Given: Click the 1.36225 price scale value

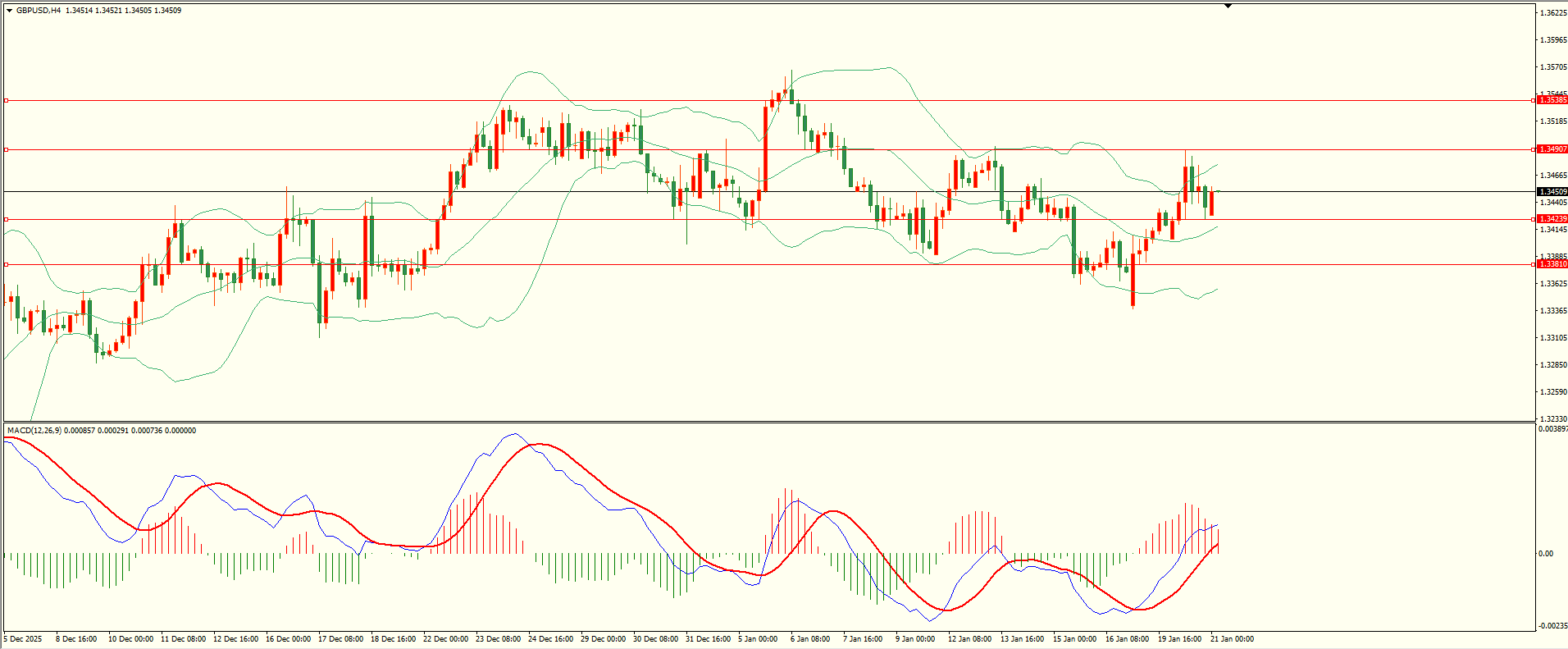Looking at the screenshot, I should click(x=1552, y=13).
